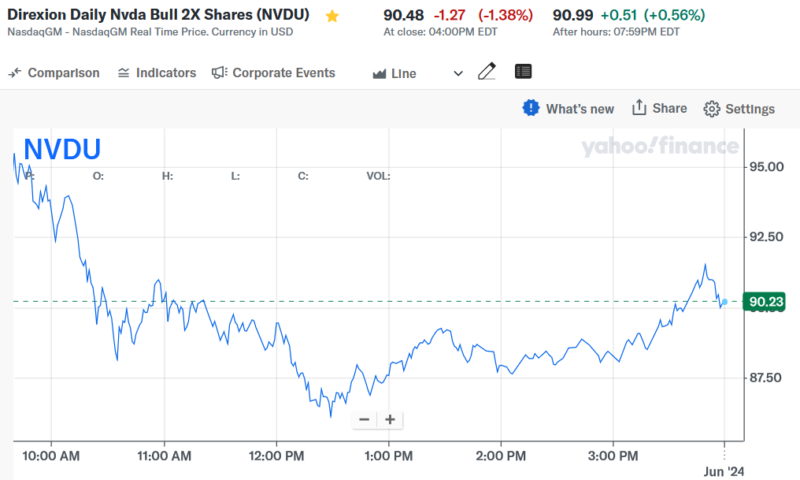This screenshot has height=480, width=800.
Task: Click the 90.23 current price label
Action: 764,302
